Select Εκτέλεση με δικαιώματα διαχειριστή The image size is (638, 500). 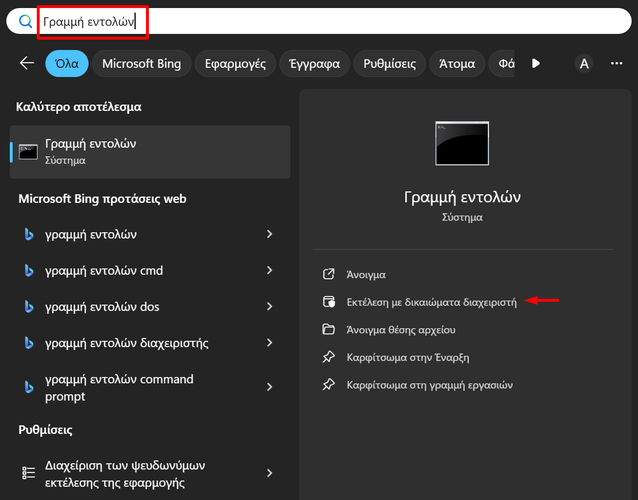[x=431, y=301]
